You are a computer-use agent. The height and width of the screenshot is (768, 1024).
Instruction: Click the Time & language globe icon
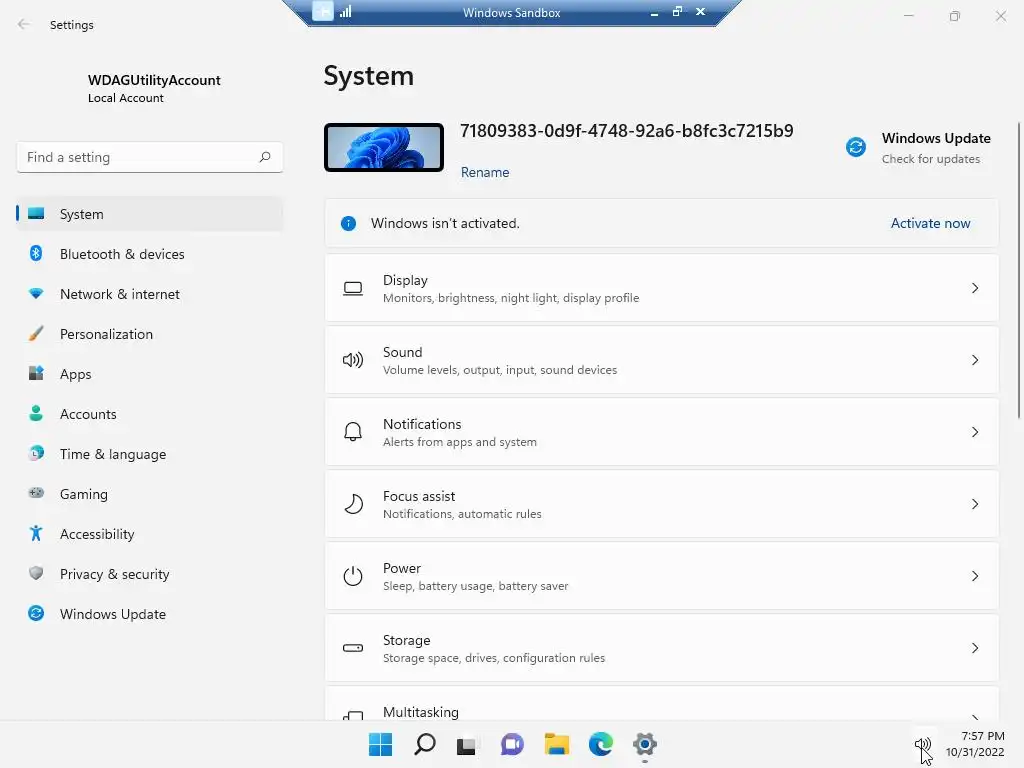[36, 453]
